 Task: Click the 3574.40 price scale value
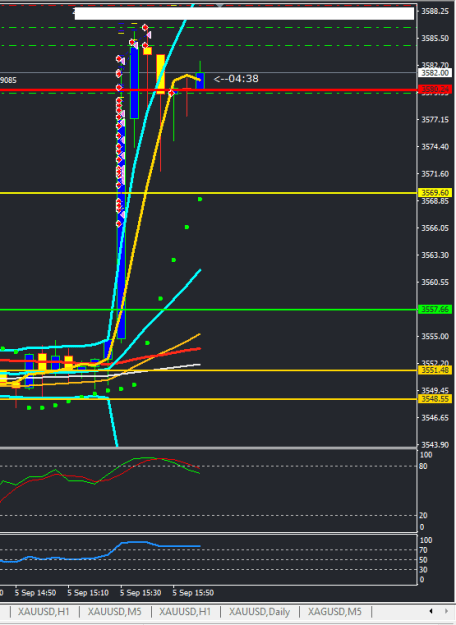435,147
